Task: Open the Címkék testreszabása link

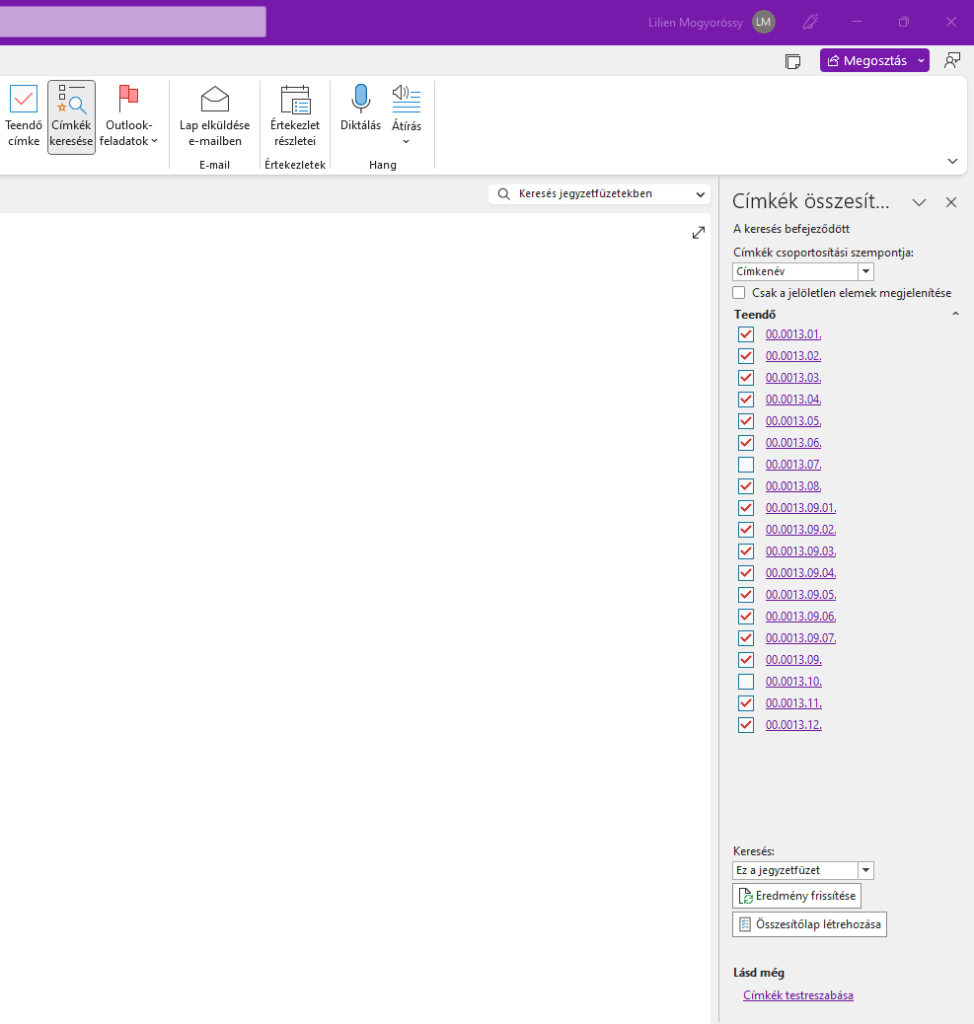Action: click(x=798, y=995)
